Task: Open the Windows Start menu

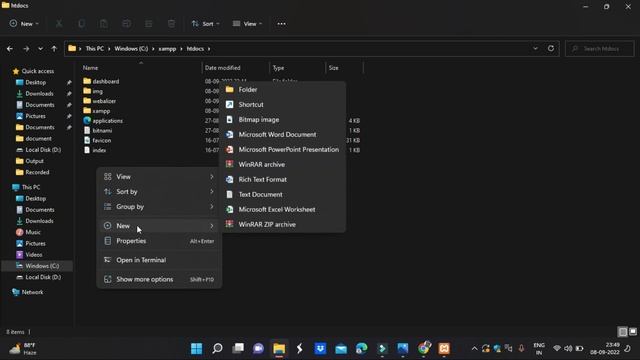Action: coord(196,348)
